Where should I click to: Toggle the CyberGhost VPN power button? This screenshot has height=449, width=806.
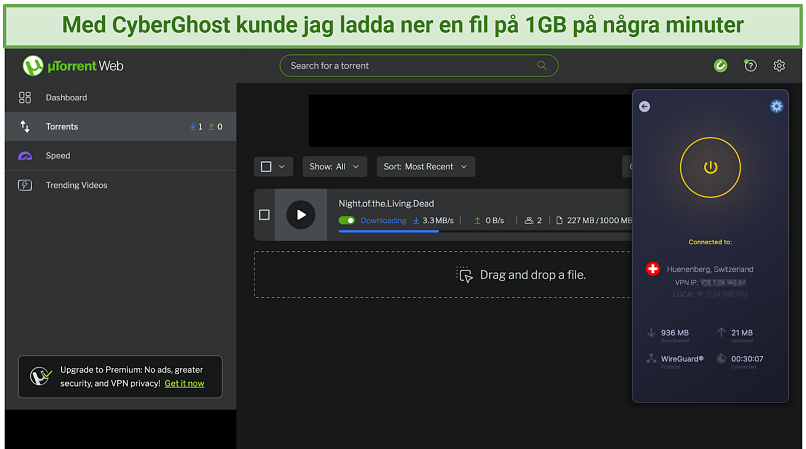pos(710,167)
